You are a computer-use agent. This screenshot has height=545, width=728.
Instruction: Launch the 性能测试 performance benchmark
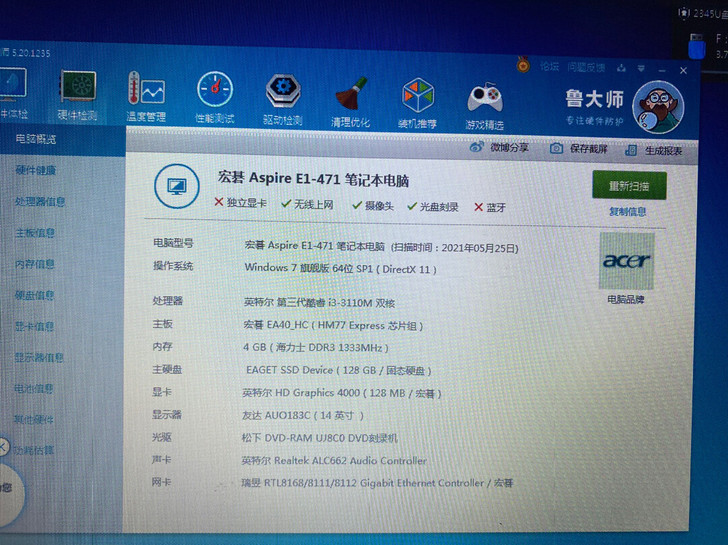click(214, 98)
